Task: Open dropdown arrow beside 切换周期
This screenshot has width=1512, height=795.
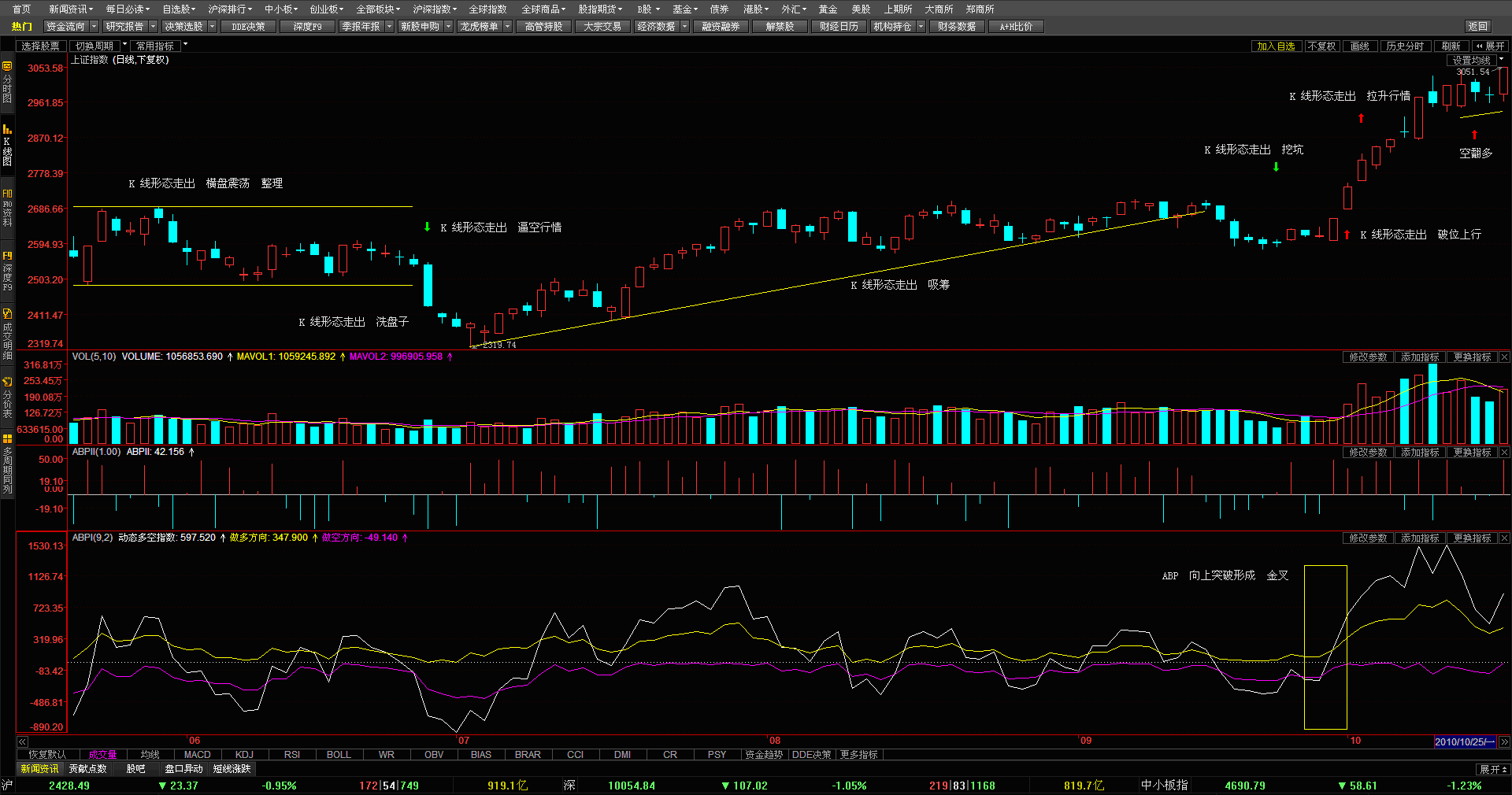Action: [x=124, y=45]
